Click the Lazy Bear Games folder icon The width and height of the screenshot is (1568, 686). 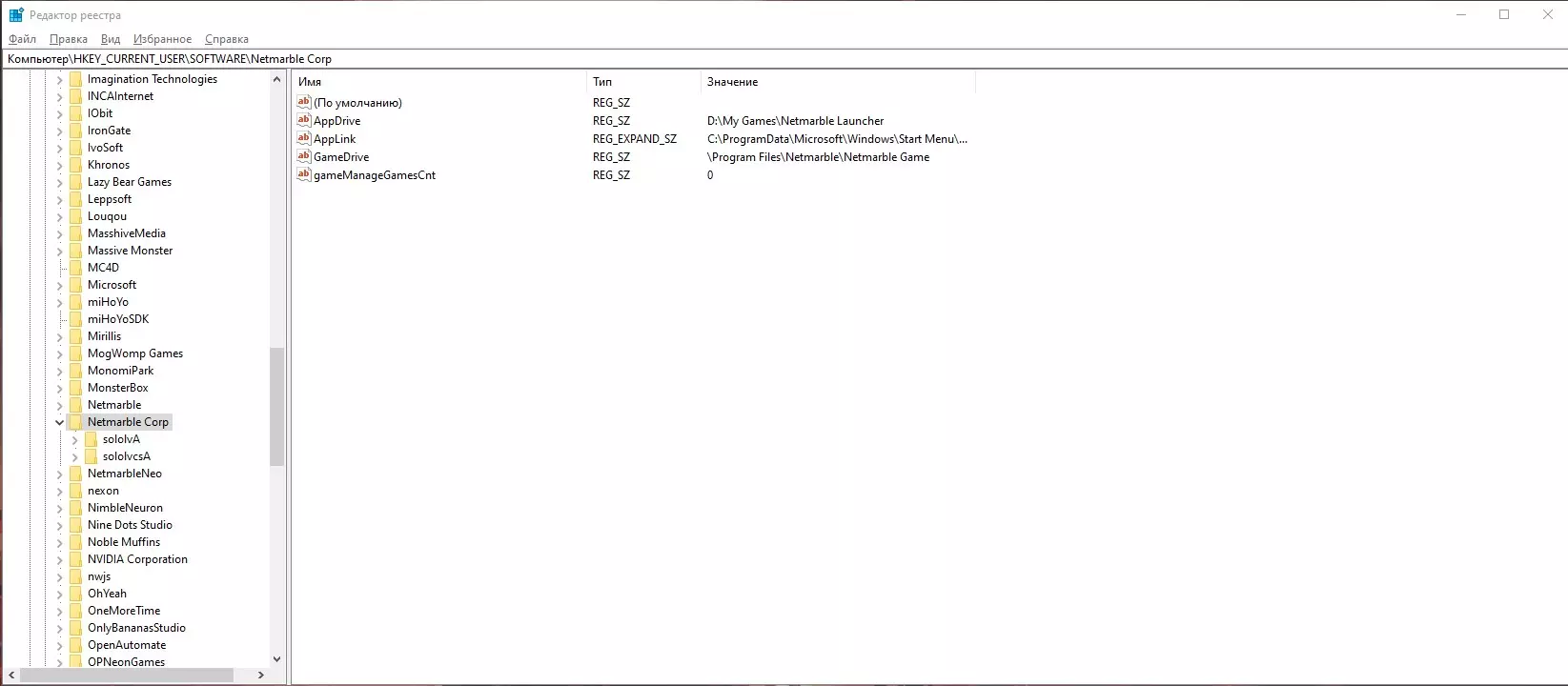pos(75,182)
